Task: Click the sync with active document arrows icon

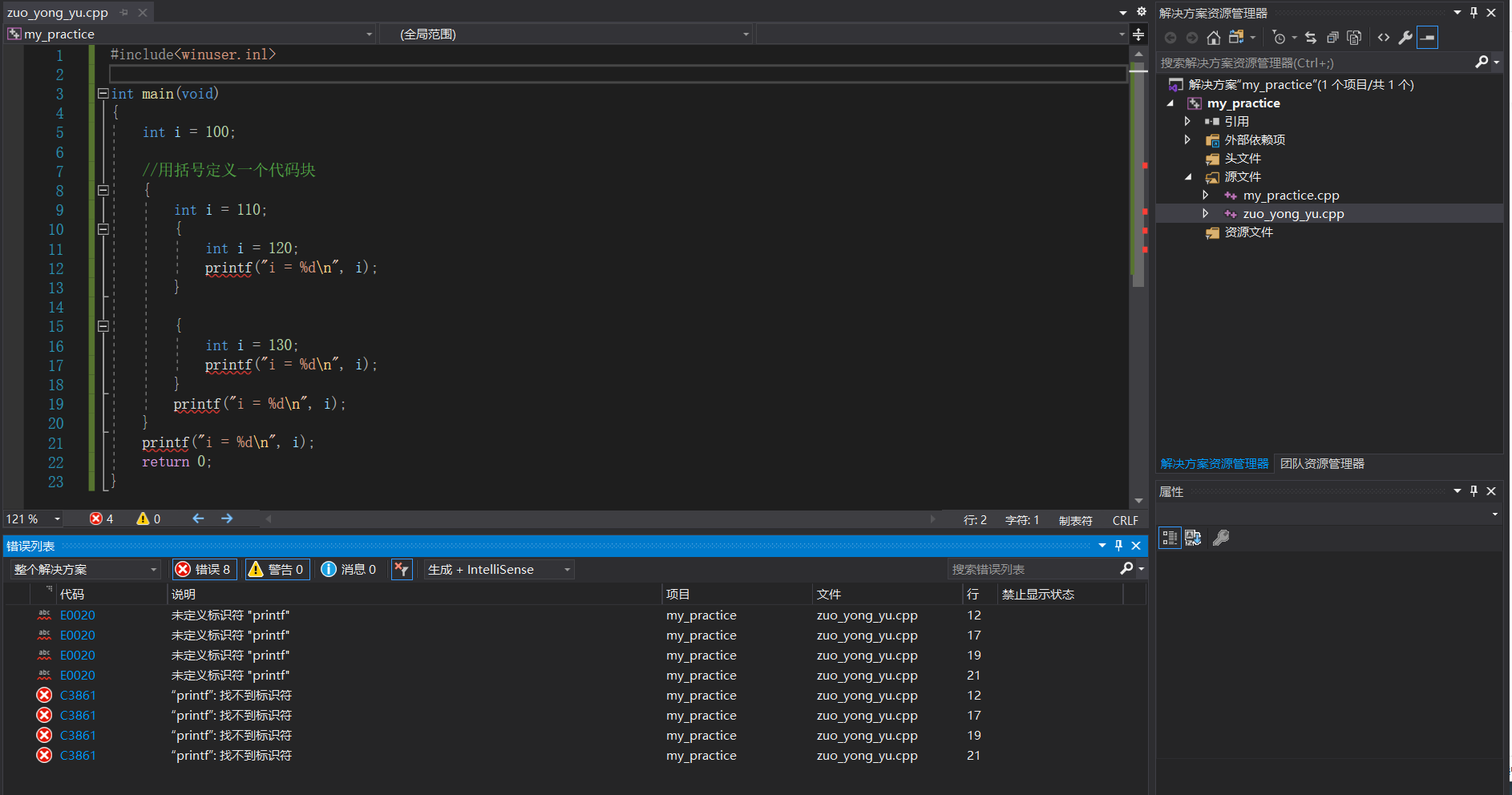Action: click(1311, 38)
